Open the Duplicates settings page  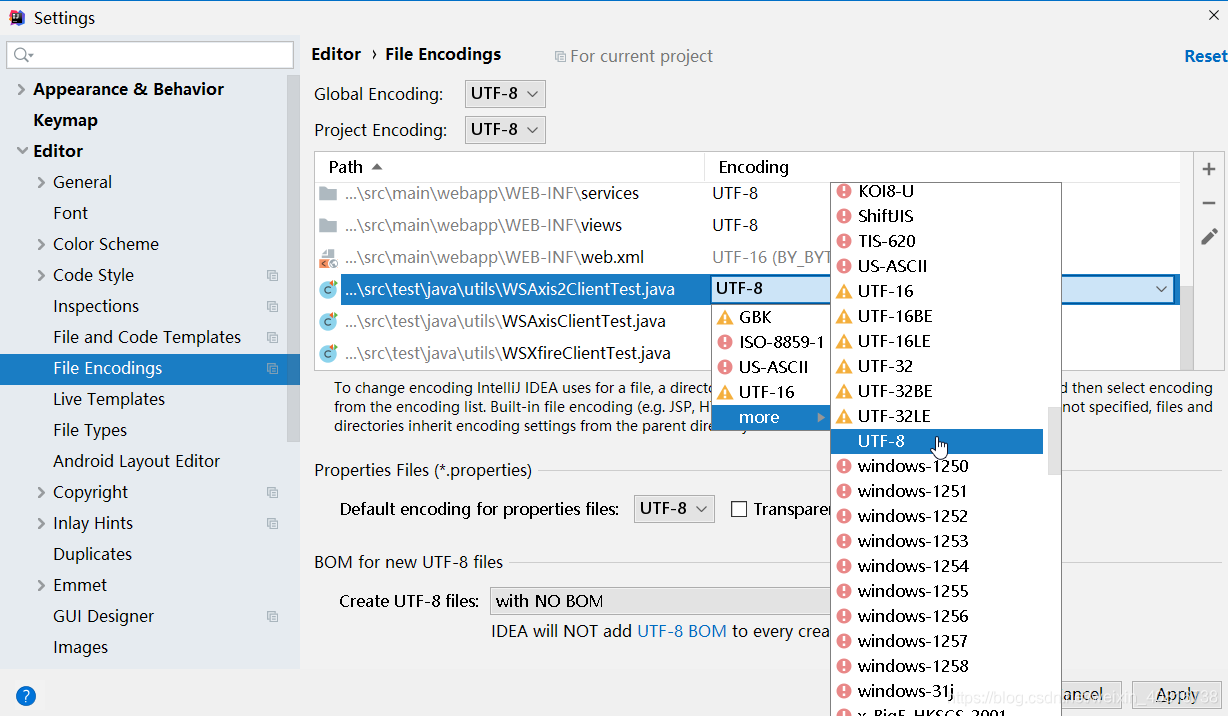click(x=92, y=554)
